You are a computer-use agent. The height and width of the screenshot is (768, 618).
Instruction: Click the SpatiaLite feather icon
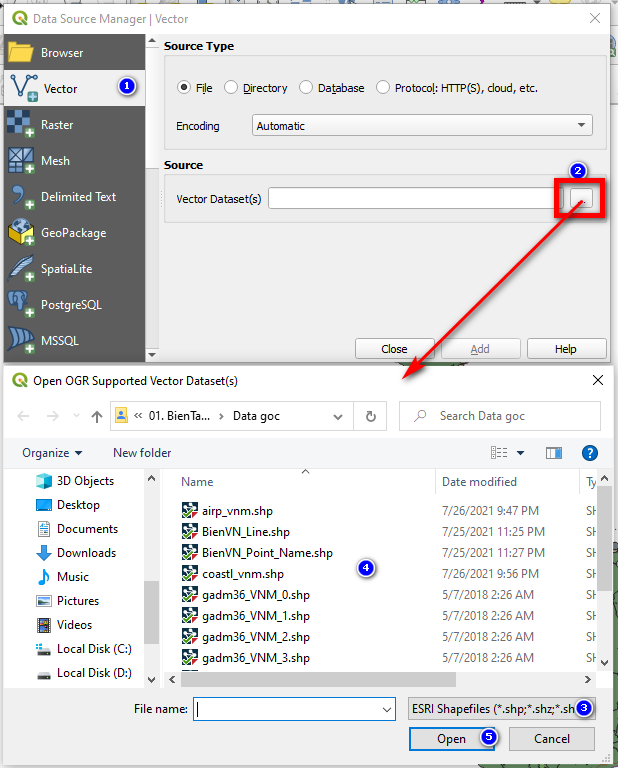(21, 268)
